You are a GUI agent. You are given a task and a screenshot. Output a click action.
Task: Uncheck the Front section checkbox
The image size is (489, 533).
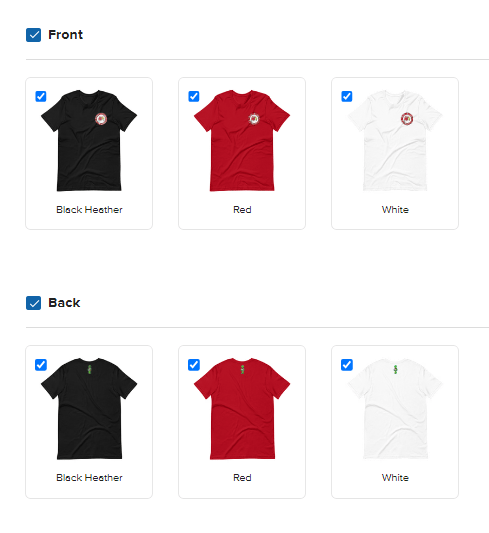tap(33, 35)
